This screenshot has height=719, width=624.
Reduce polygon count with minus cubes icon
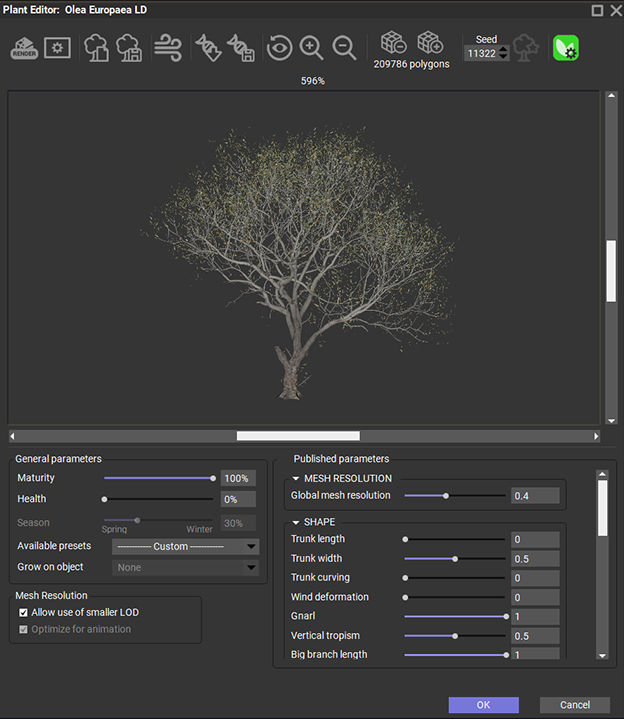pyautogui.click(x=392, y=43)
